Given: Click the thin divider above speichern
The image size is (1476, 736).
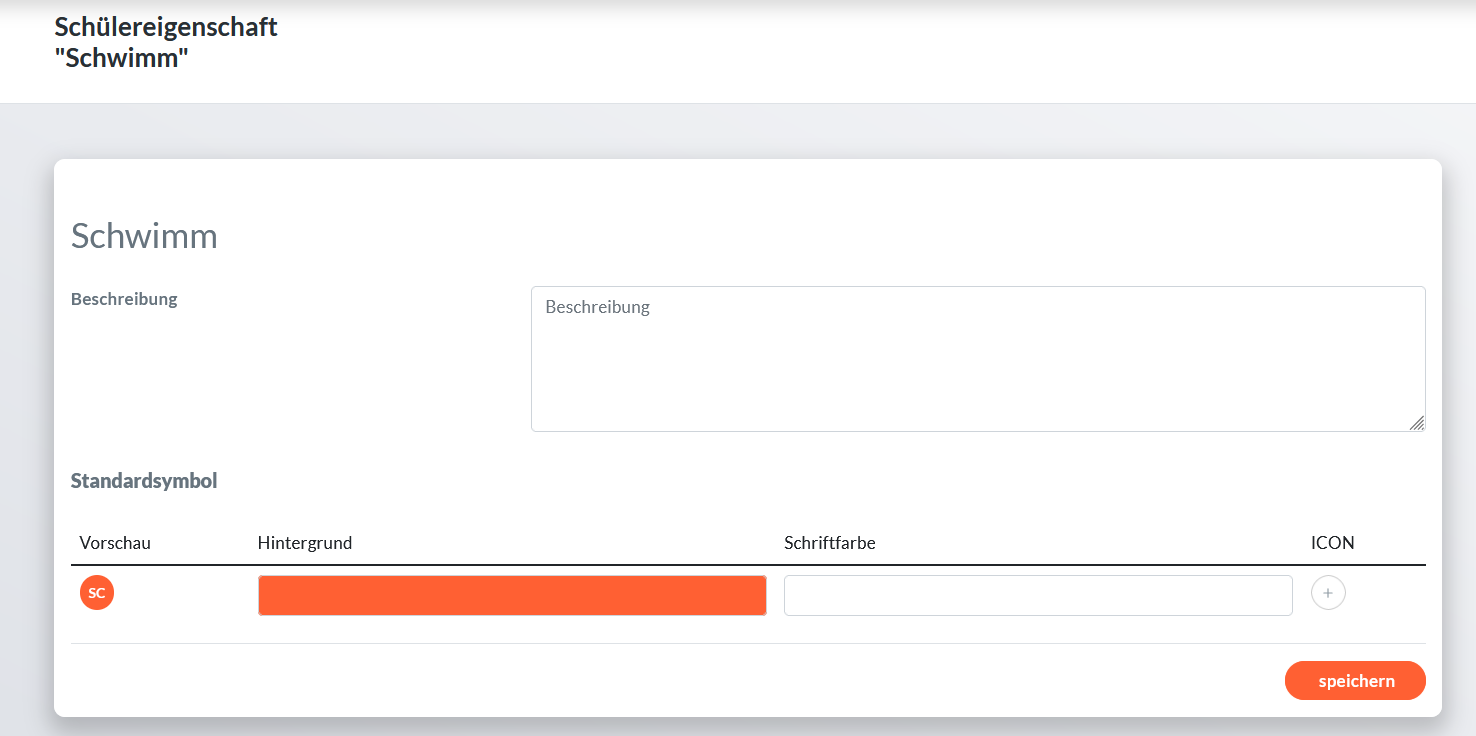Looking at the screenshot, I should (748, 643).
